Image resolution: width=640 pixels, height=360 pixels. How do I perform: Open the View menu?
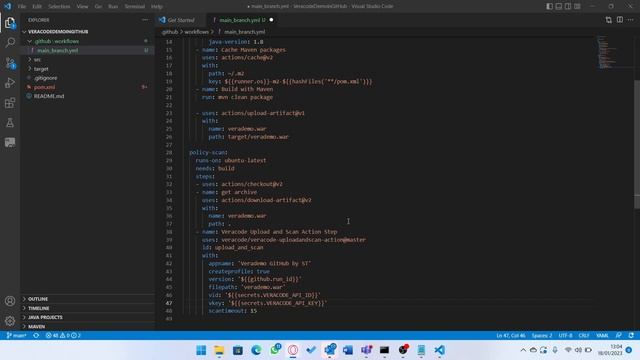[x=82, y=7]
